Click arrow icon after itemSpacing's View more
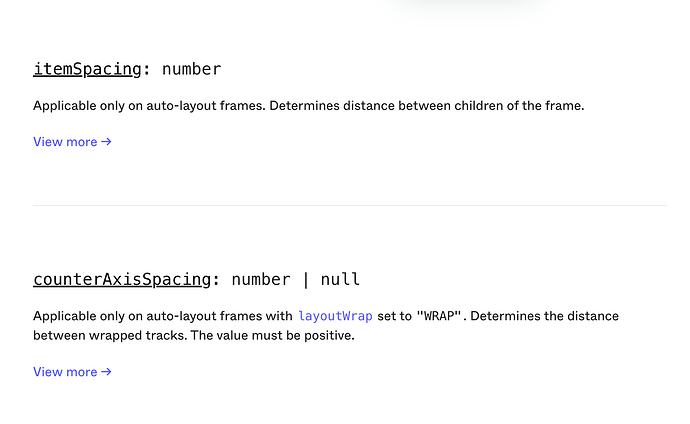The image size is (690, 424). [107, 142]
